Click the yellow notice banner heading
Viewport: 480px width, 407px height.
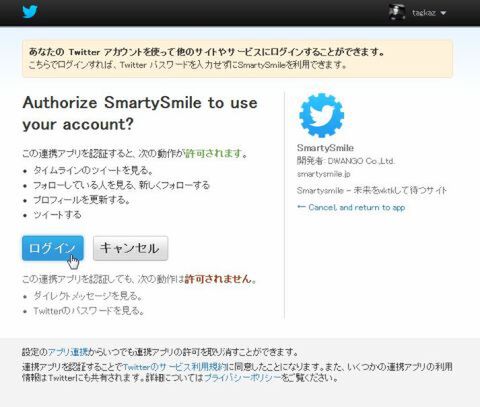(207, 52)
